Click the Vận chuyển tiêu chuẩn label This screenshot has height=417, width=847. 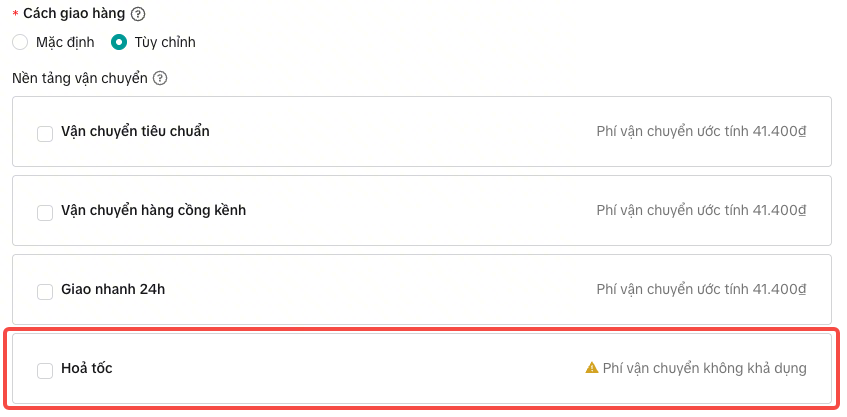click(x=135, y=132)
